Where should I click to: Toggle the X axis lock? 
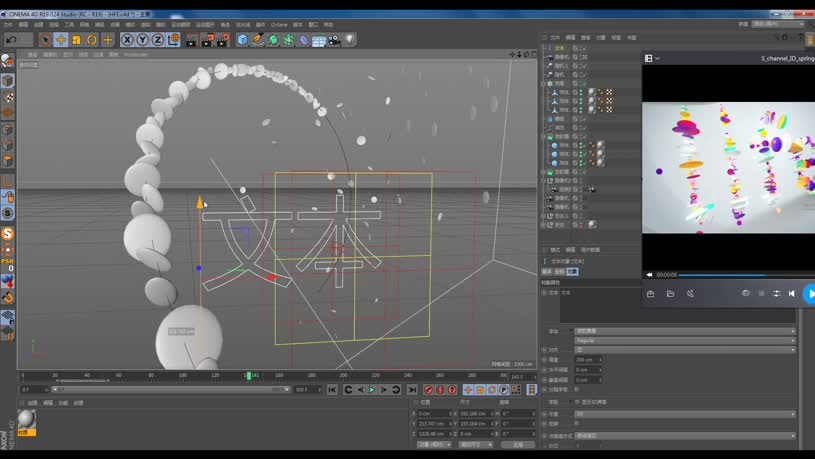coord(127,40)
